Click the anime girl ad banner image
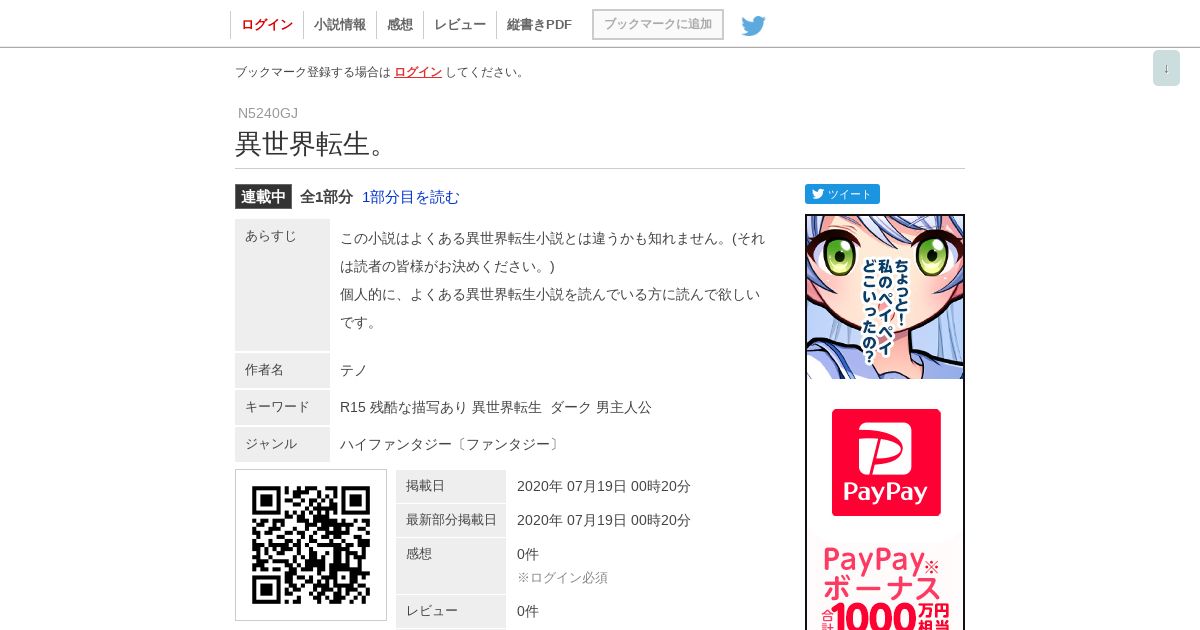1200x630 pixels. [x=885, y=297]
